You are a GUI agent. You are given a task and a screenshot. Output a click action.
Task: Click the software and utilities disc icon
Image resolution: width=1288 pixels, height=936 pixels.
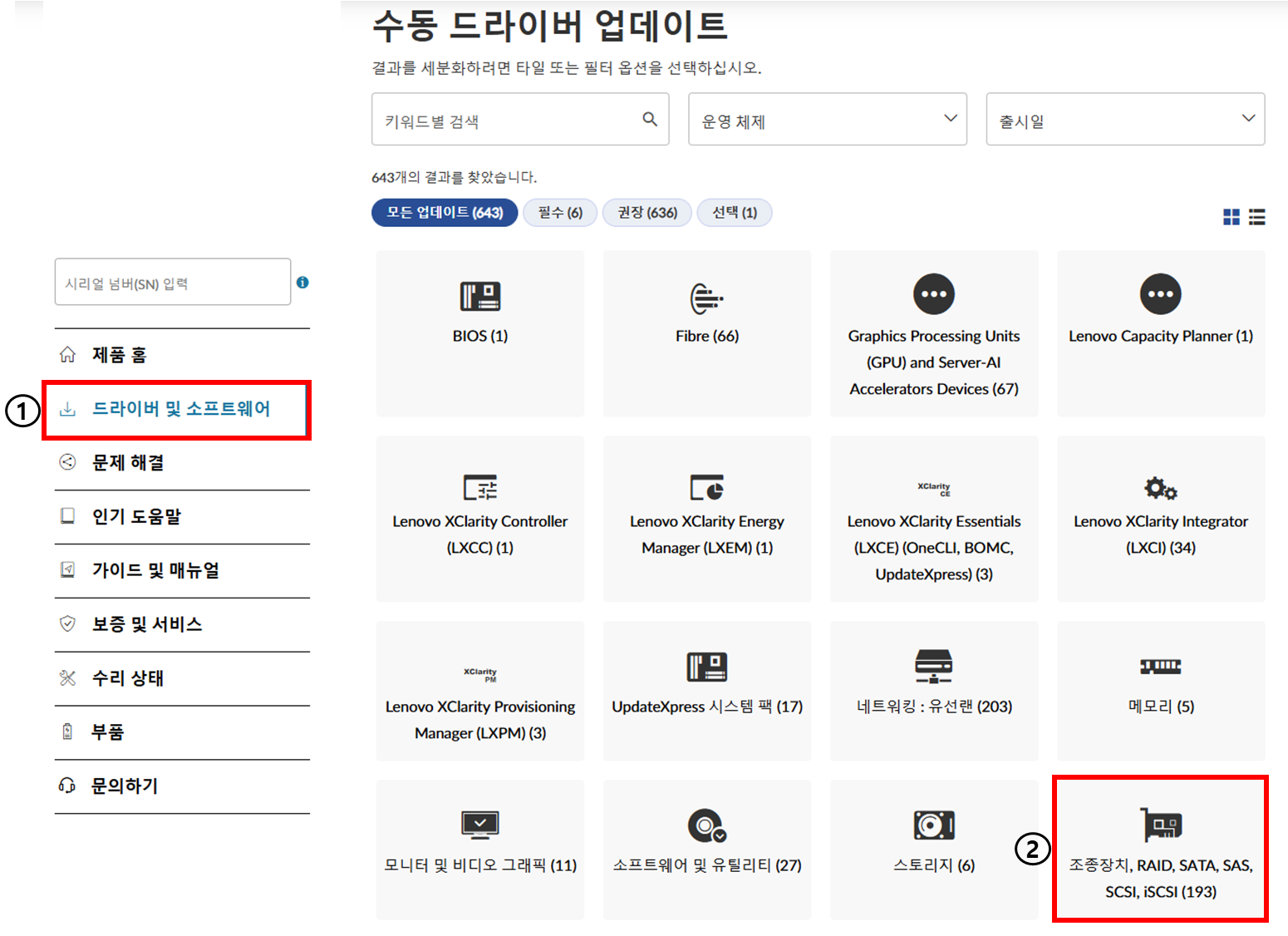coord(707,825)
